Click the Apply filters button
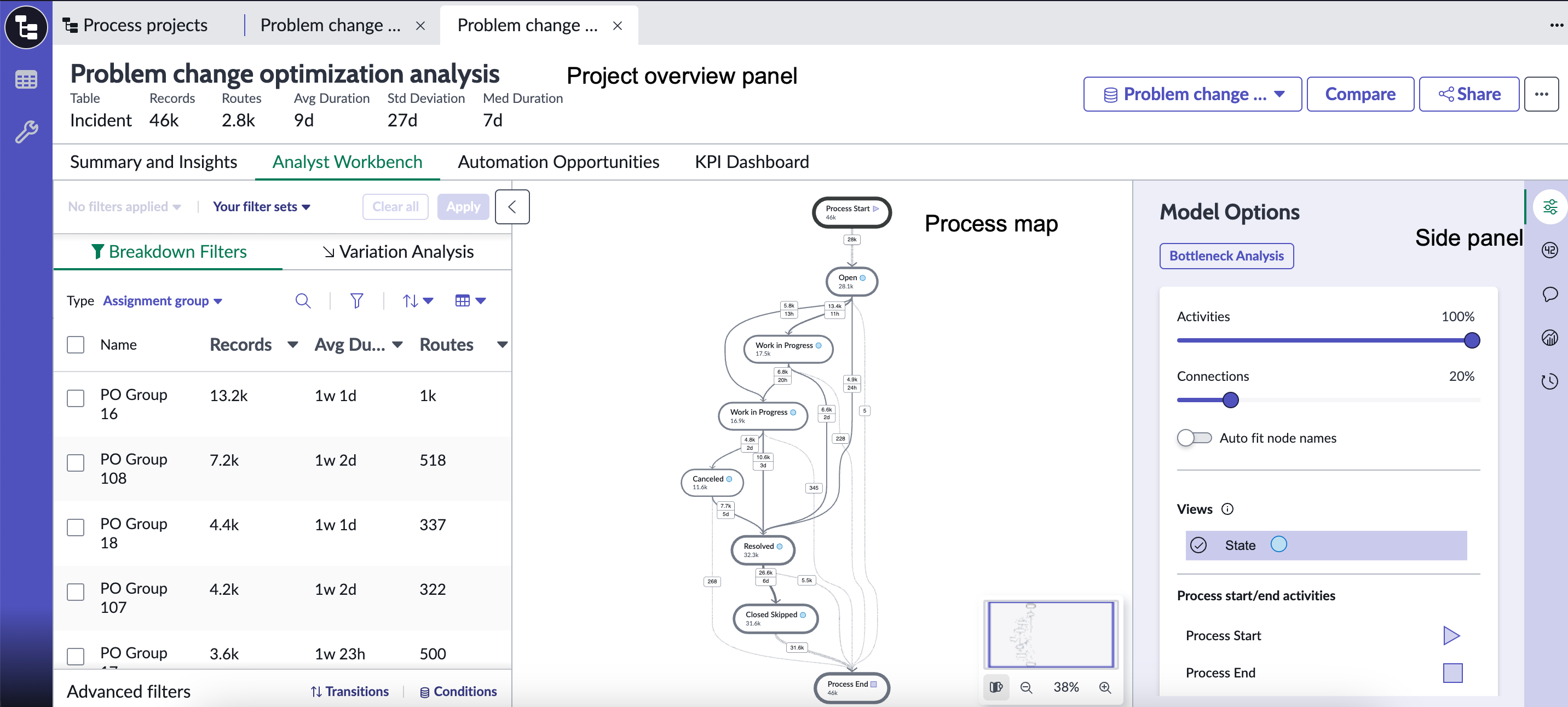1568x707 pixels. click(x=463, y=207)
